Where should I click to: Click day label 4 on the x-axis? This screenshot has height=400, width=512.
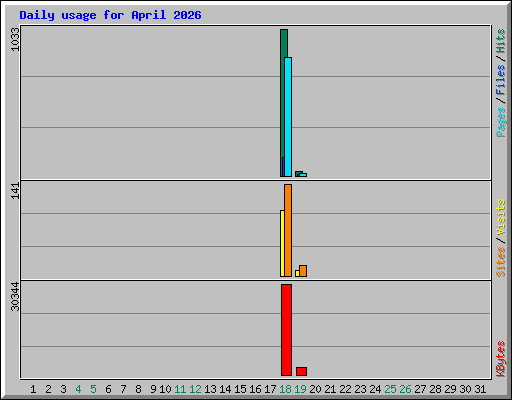pos(78,389)
